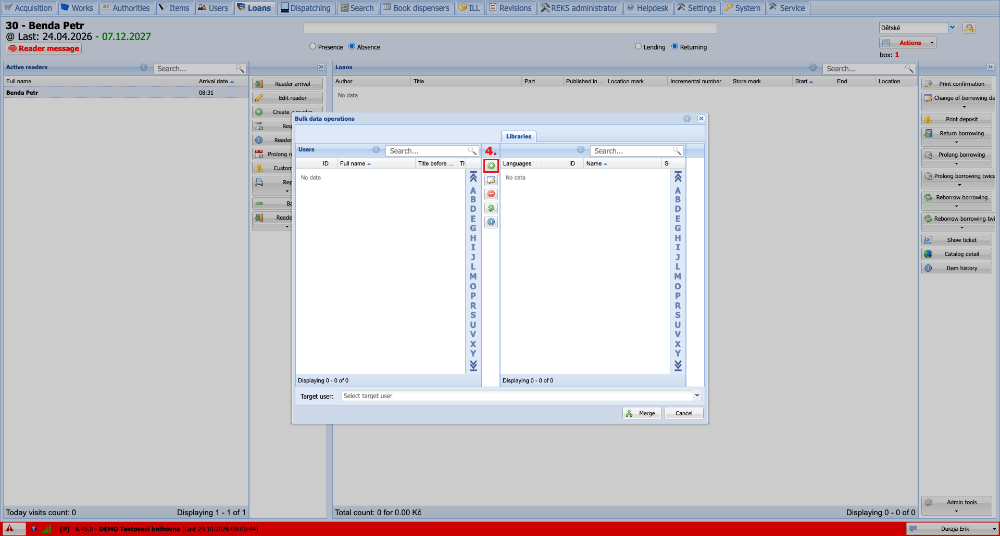The width and height of the screenshot is (1000, 536).
Task: Click the magnifier in the Loans panel search box
Action: (x=909, y=68)
